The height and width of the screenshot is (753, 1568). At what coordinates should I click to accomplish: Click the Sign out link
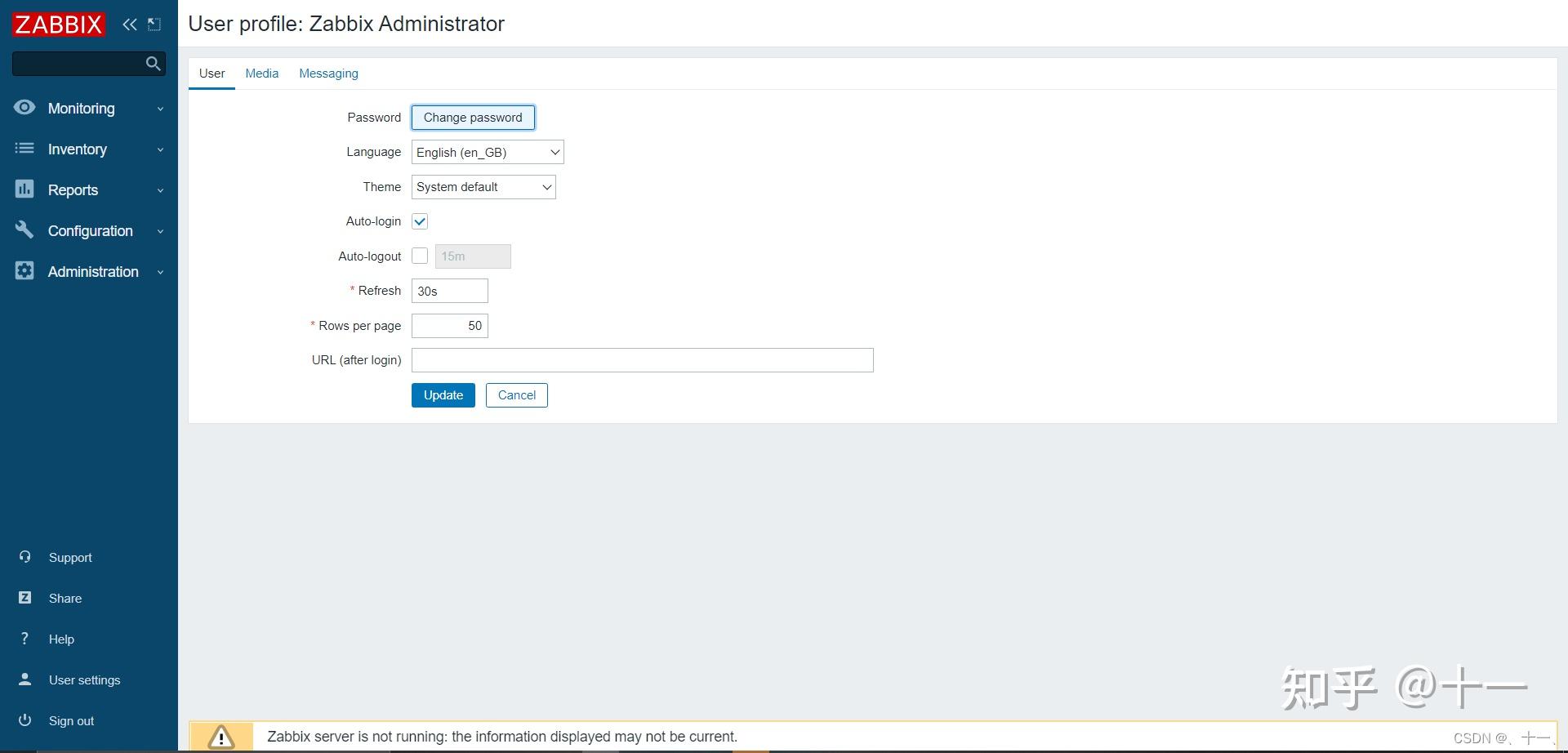[x=71, y=721]
